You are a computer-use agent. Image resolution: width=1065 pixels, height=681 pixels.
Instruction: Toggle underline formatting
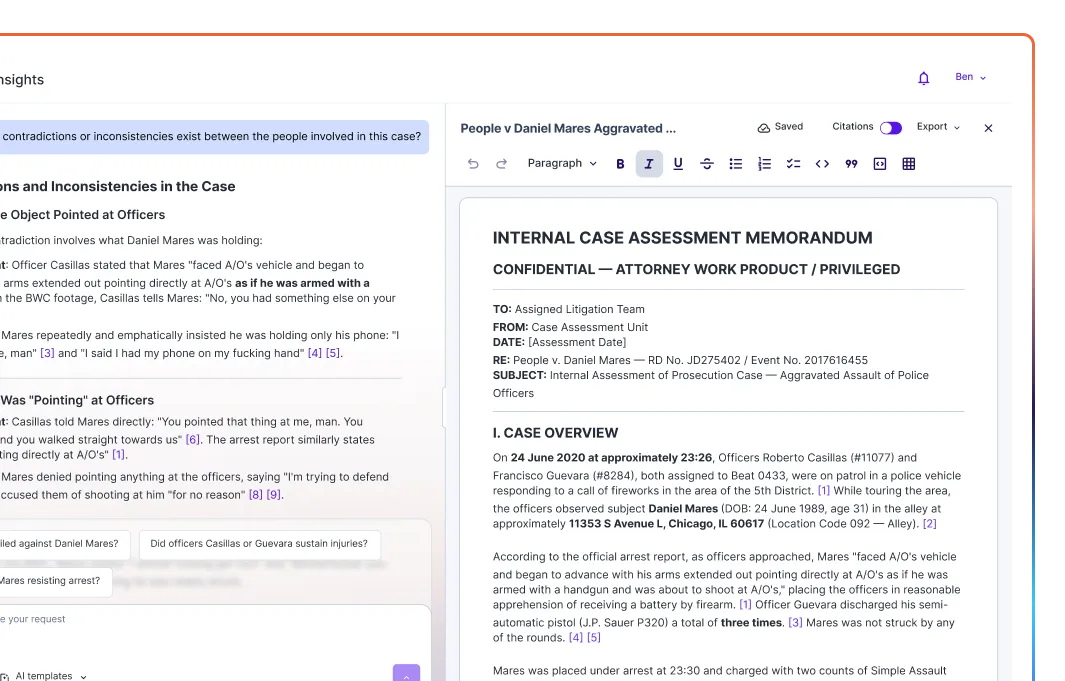point(678,164)
